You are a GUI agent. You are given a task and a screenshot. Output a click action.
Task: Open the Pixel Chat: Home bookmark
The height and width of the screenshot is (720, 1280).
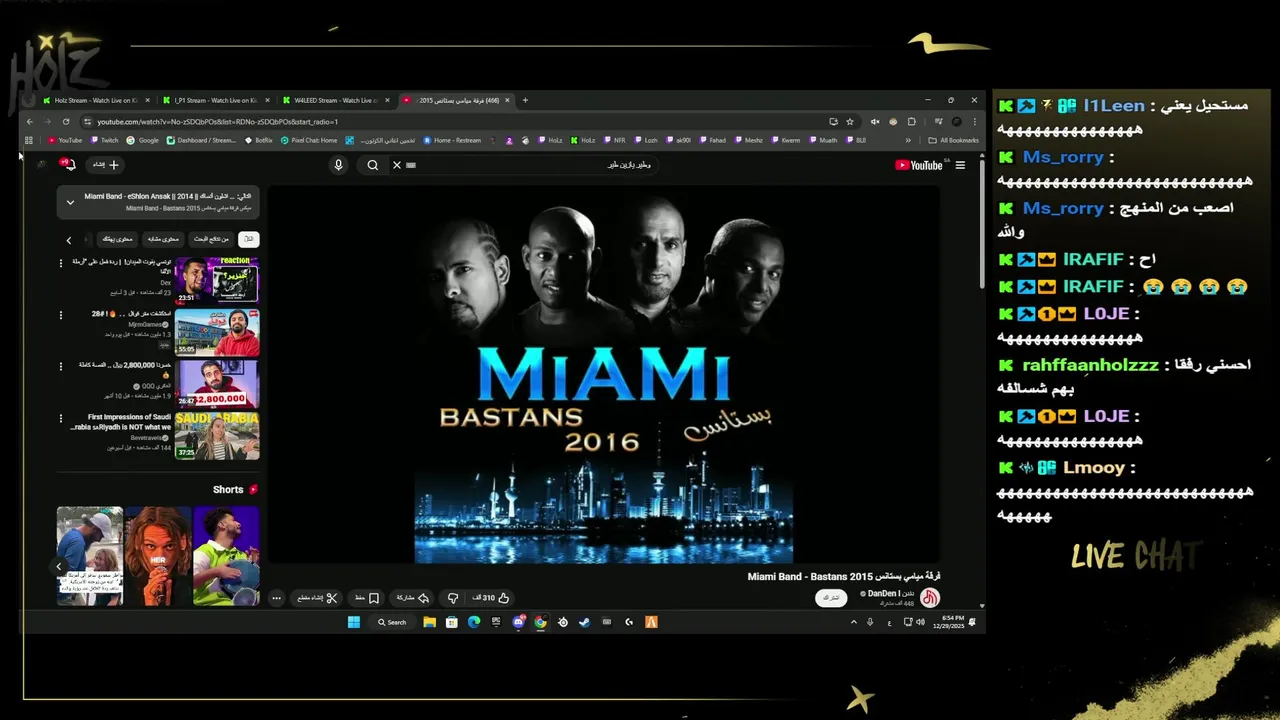pyautogui.click(x=309, y=140)
